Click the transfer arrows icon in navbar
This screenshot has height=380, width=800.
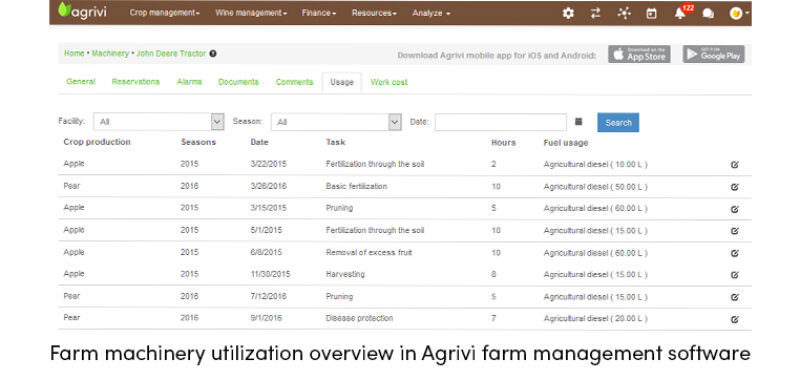tap(595, 13)
